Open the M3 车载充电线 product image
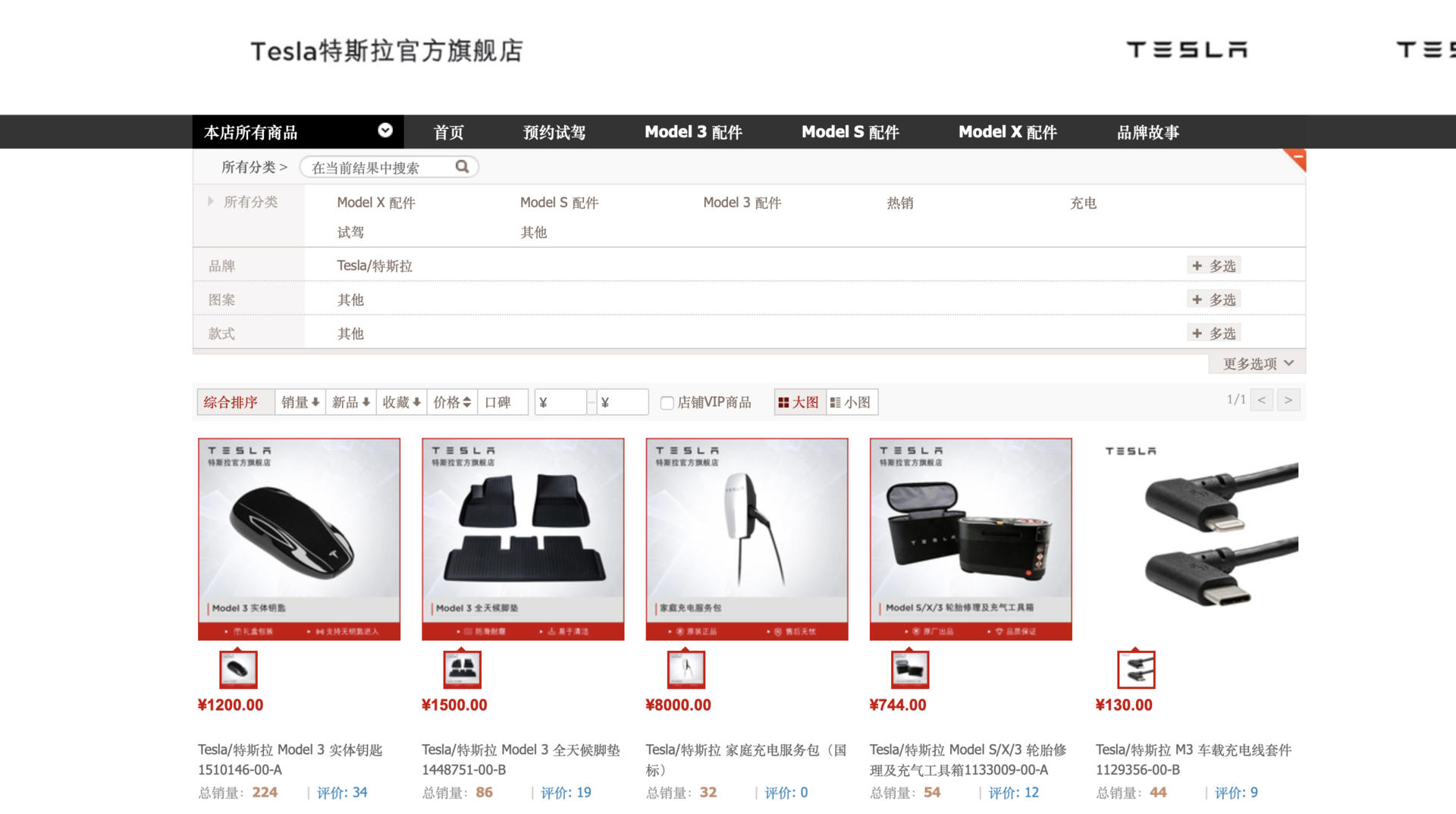Screen dimensions: 1456x814 [1197, 539]
